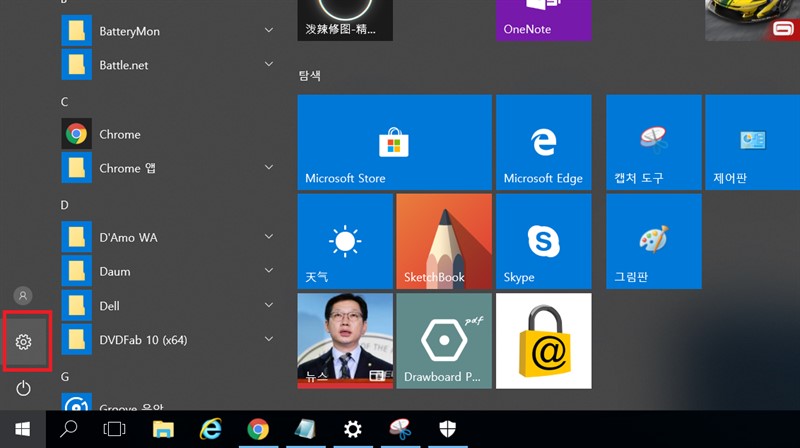Image resolution: width=800 pixels, height=448 pixels.
Task: Open the Drawboard PDF tile
Action: tap(444, 341)
